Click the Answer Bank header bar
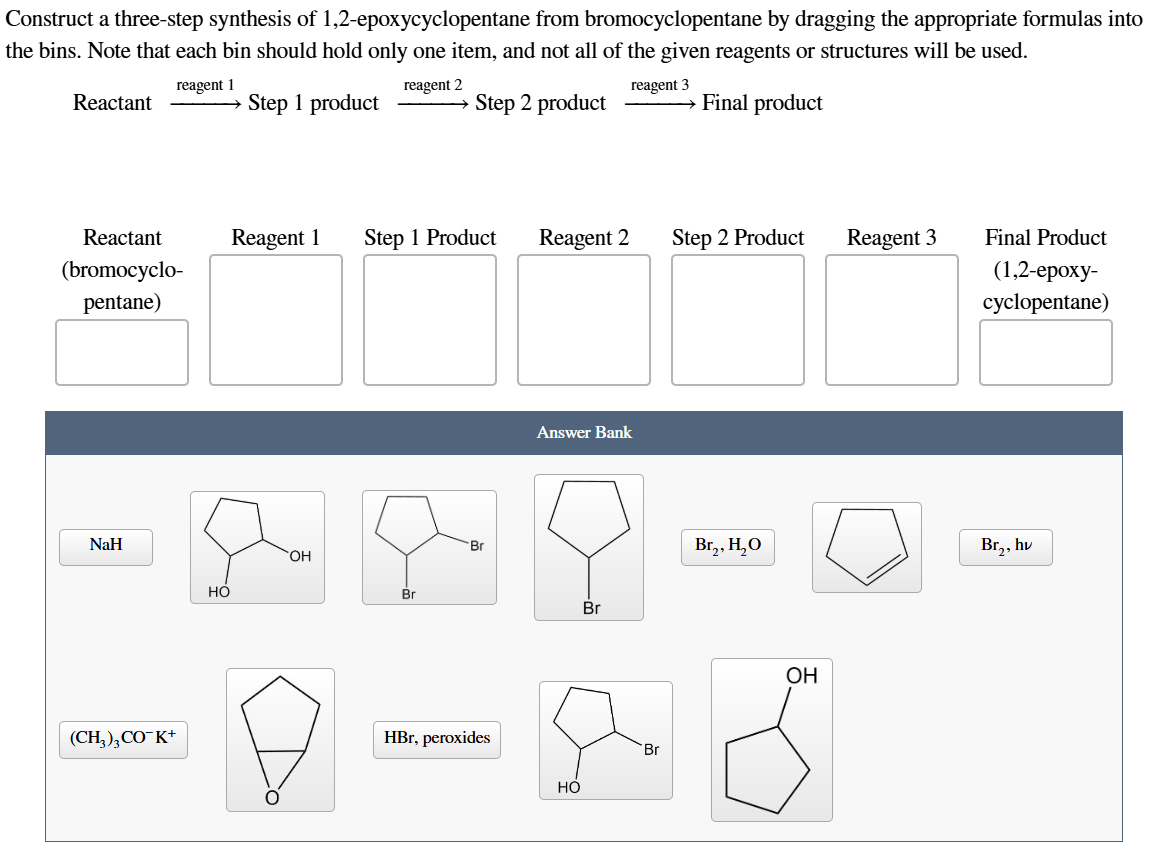 (584, 433)
